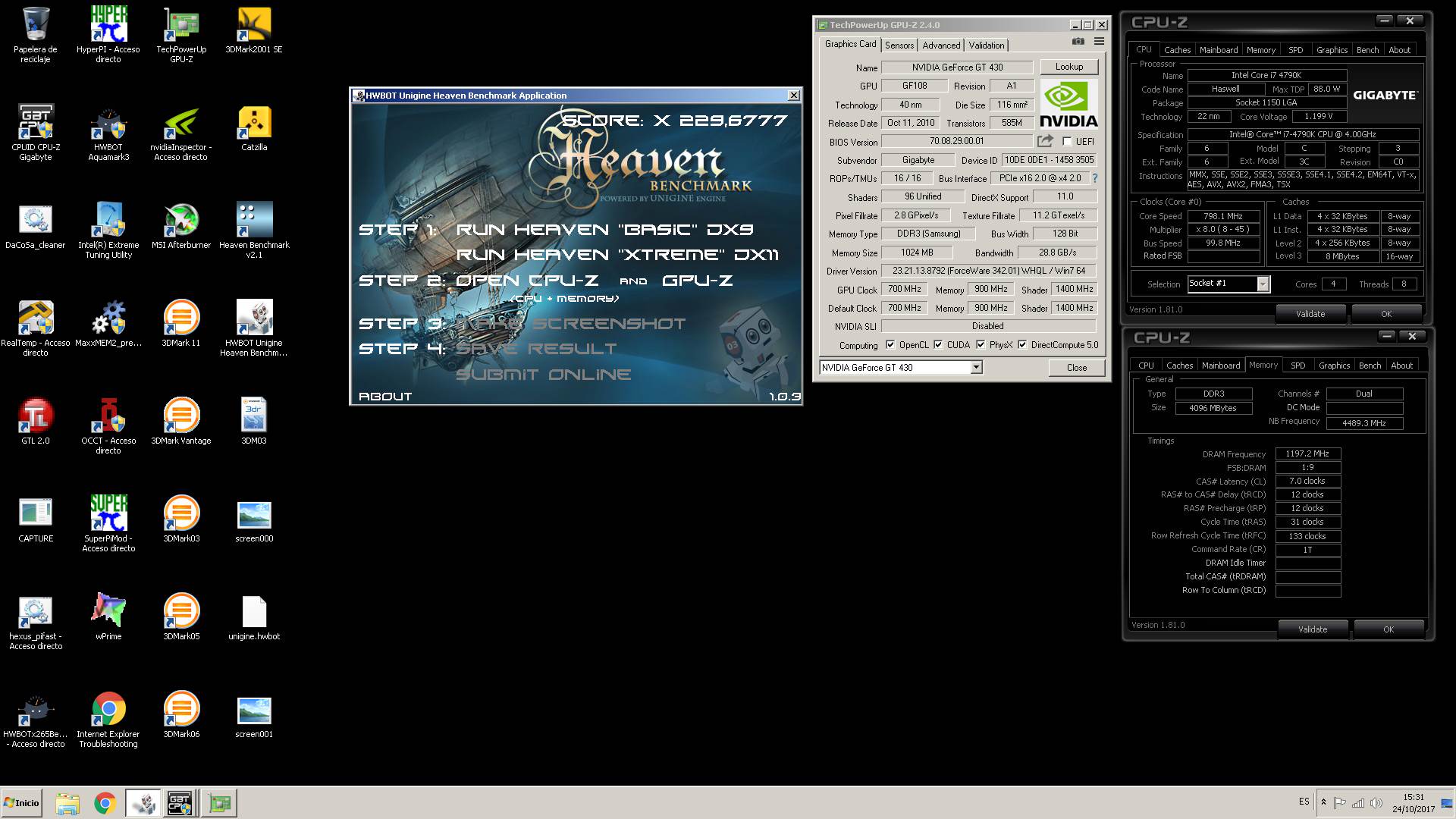Open the Validation tab in GPU-Z
Viewport: 1456px width, 819px height.
(986, 45)
